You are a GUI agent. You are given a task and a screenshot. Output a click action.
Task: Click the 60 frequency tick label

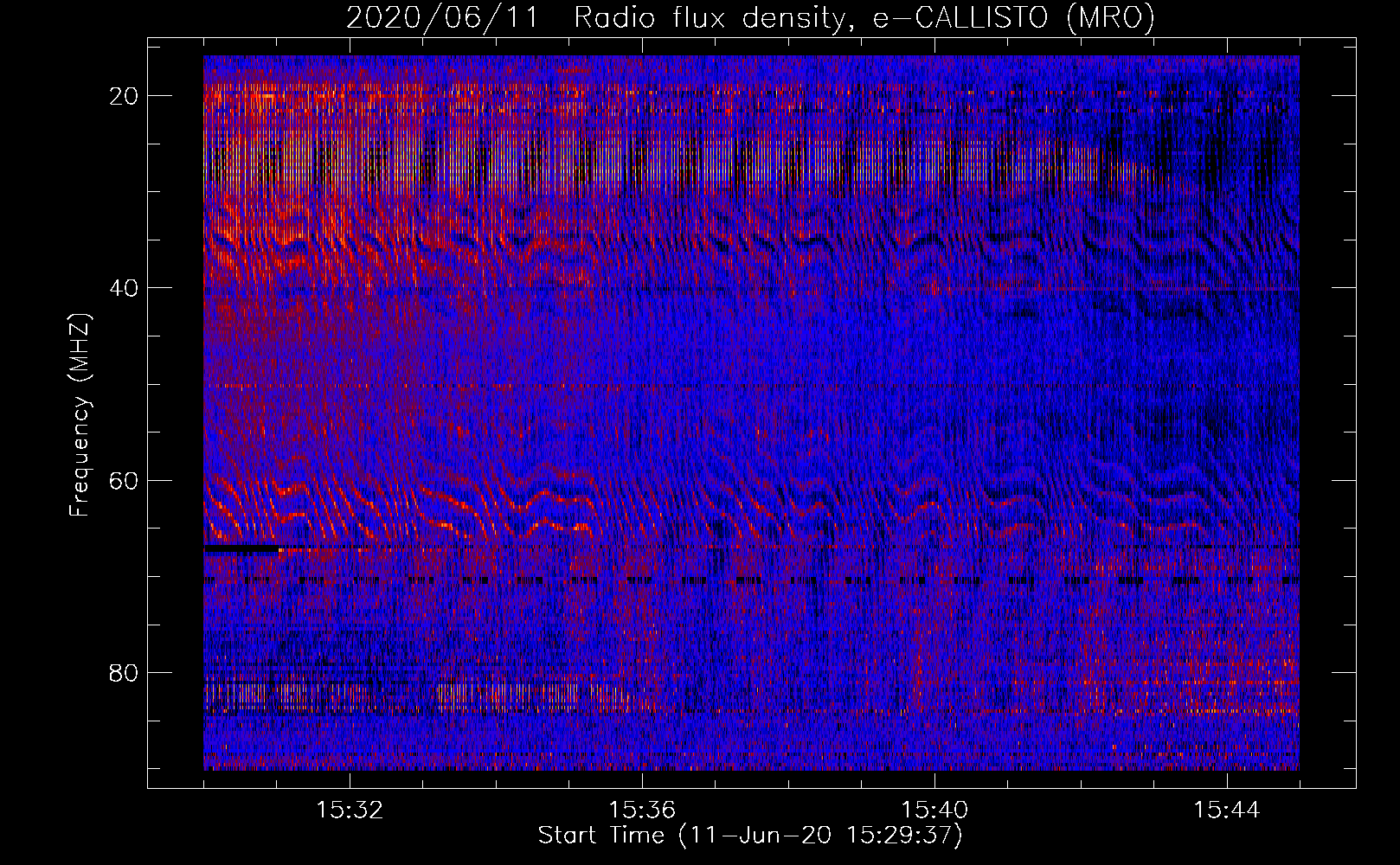click(125, 480)
